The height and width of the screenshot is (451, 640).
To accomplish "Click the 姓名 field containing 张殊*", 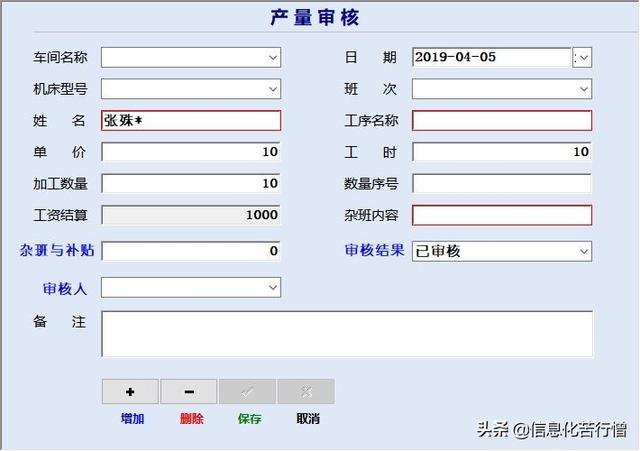I will click(x=191, y=120).
